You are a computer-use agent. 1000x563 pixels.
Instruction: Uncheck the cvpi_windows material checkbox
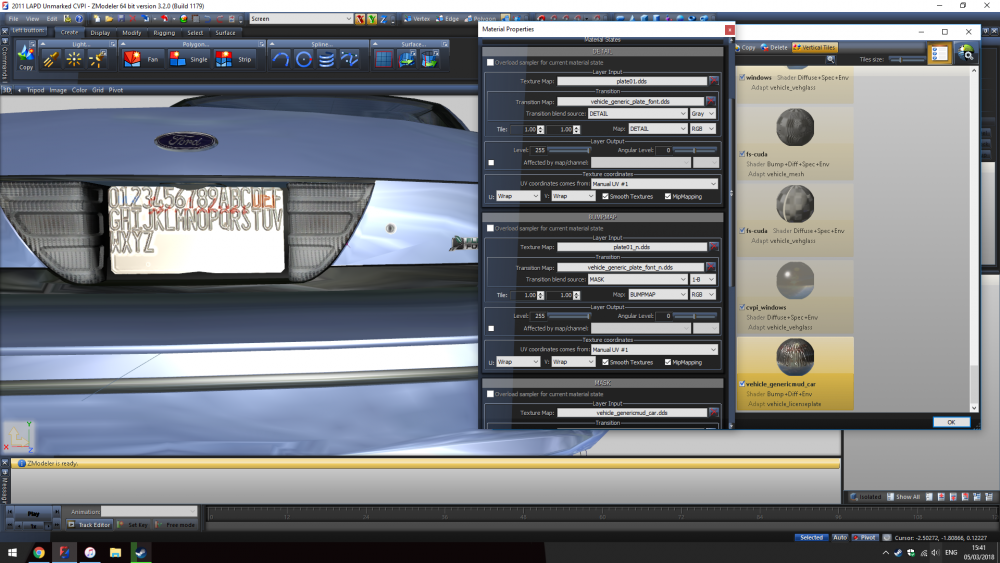(742, 307)
